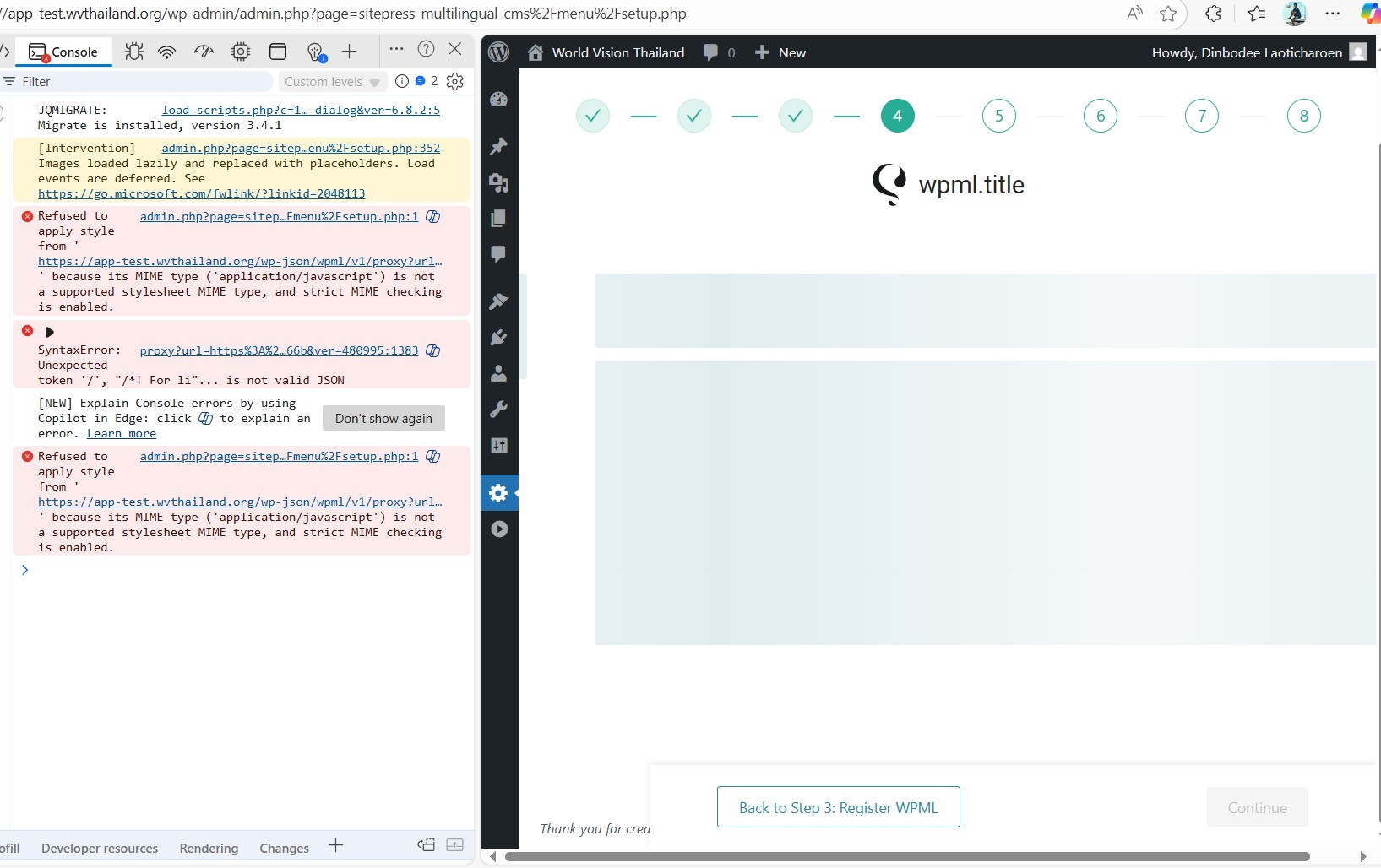Open the Edge profile avatar
The height and width of the screenshot is (868, 1381).
pos(1294,13)
